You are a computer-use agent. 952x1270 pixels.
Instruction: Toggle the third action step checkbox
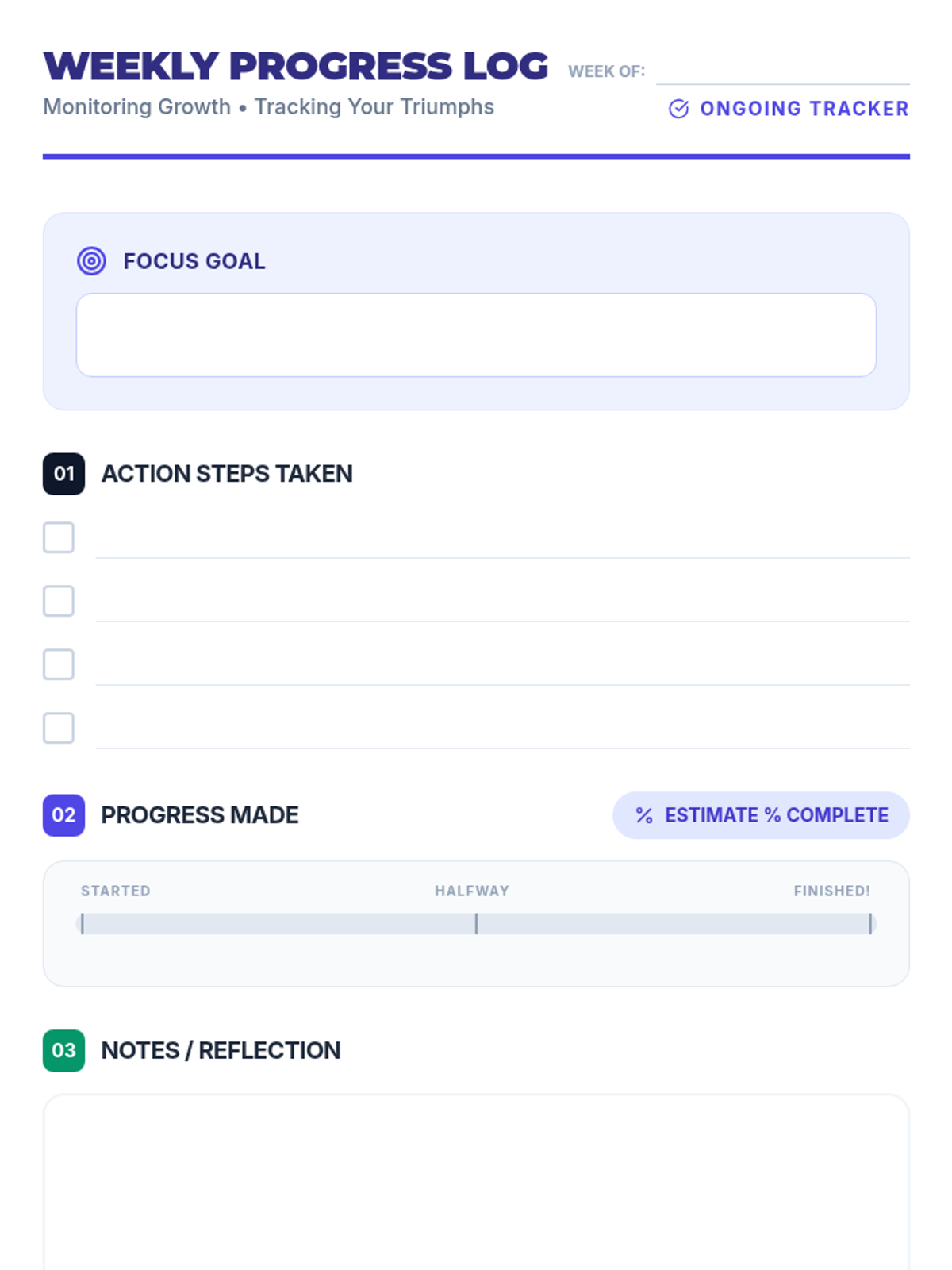click(59, 664)
